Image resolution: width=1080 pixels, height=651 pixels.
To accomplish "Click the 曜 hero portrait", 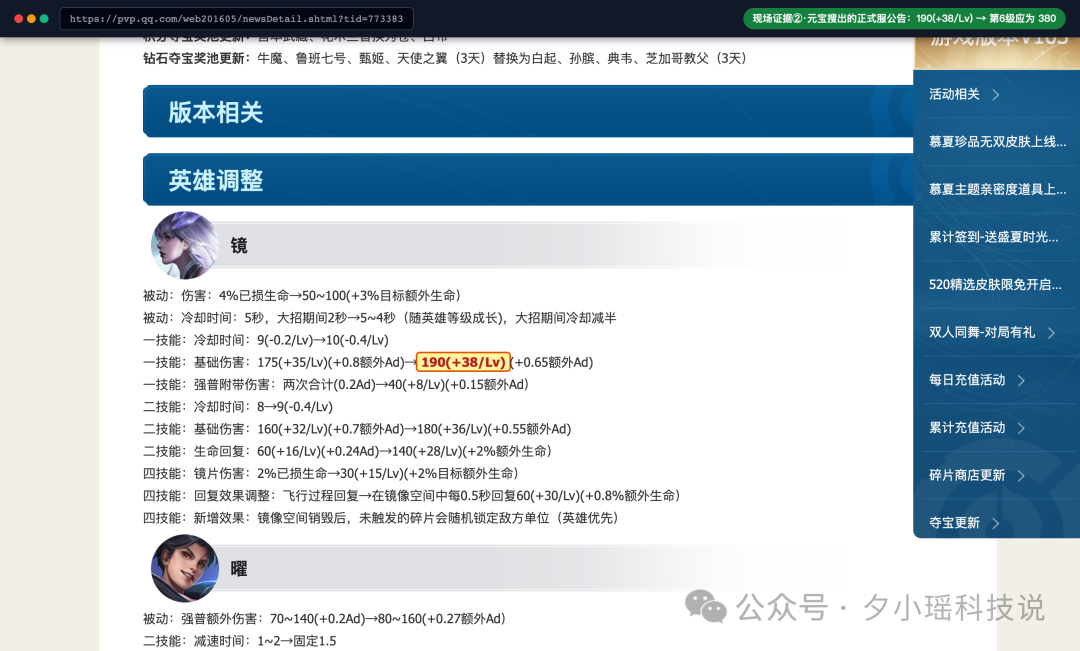I will tap(185, 568).
